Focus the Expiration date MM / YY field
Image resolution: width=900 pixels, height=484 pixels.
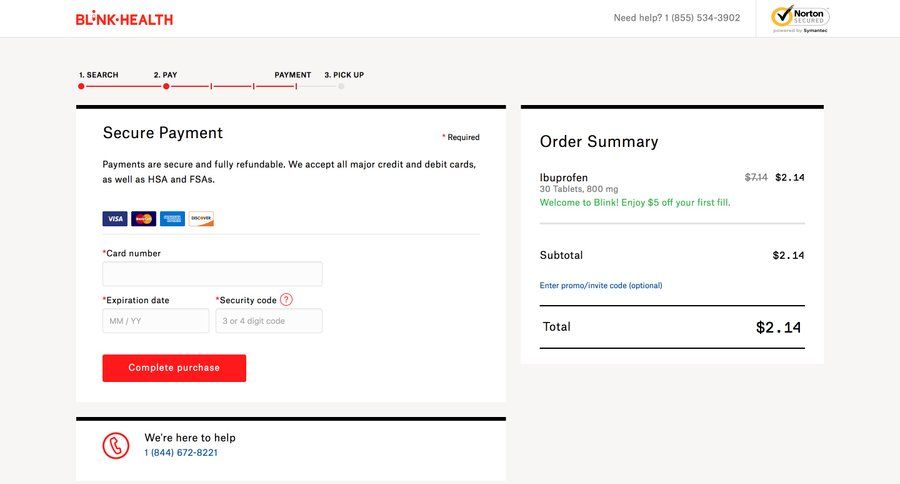(x=155, y=321)
